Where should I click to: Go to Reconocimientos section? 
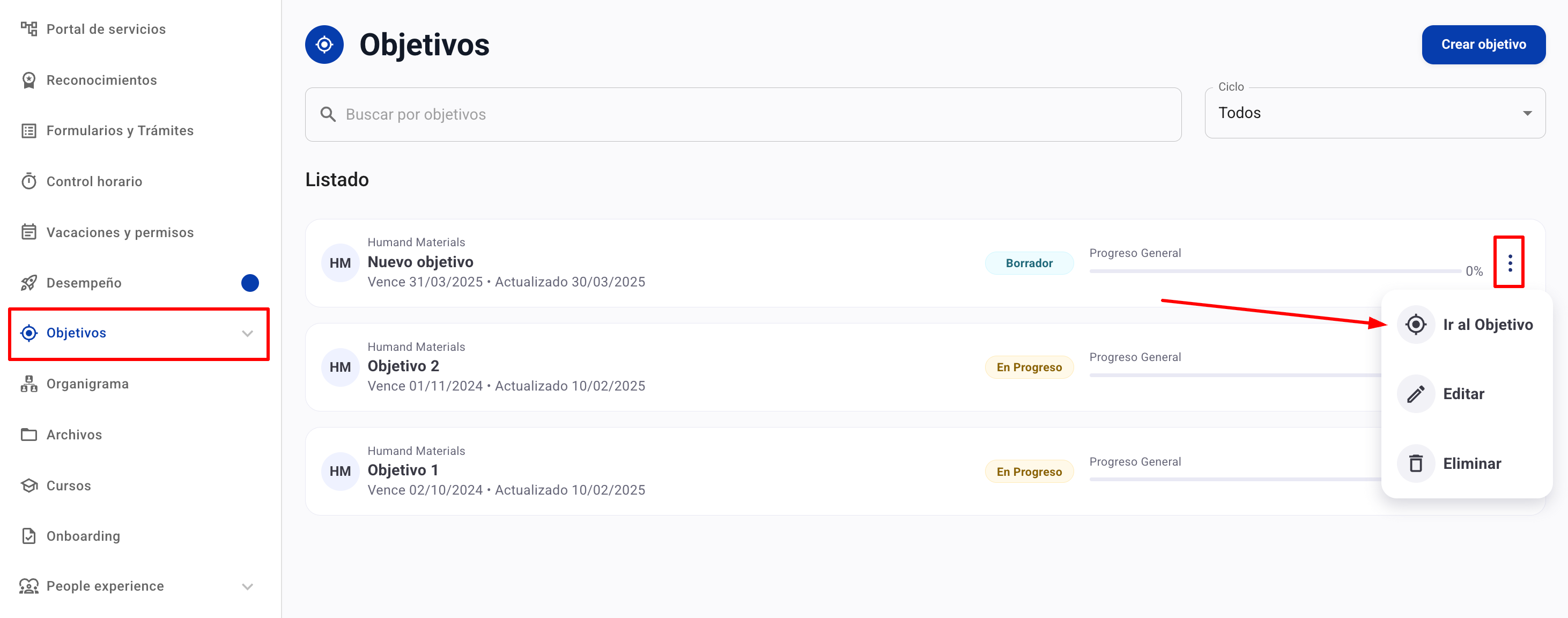click(x=102, y=80)
